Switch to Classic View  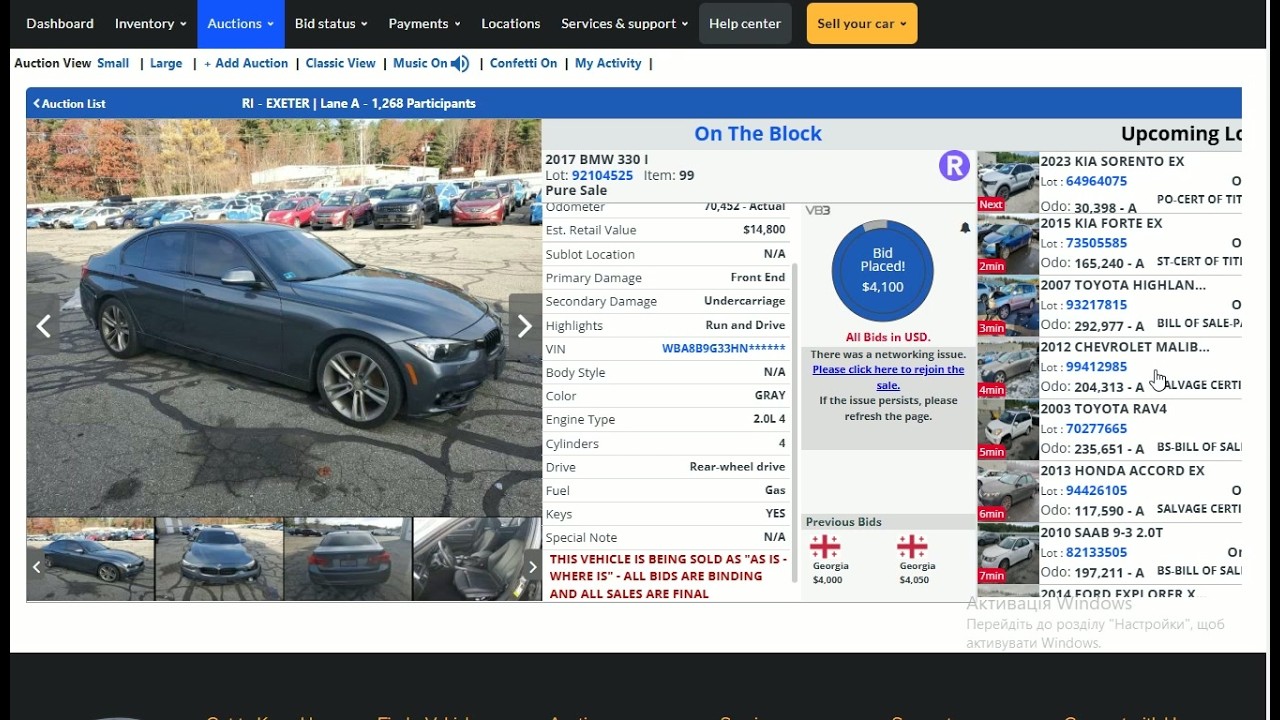[340, 63]
